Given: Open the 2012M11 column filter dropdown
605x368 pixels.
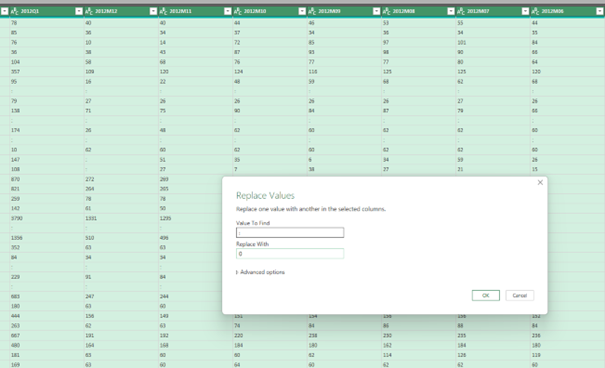Looking at the screenshot, I should click(228, 11).
